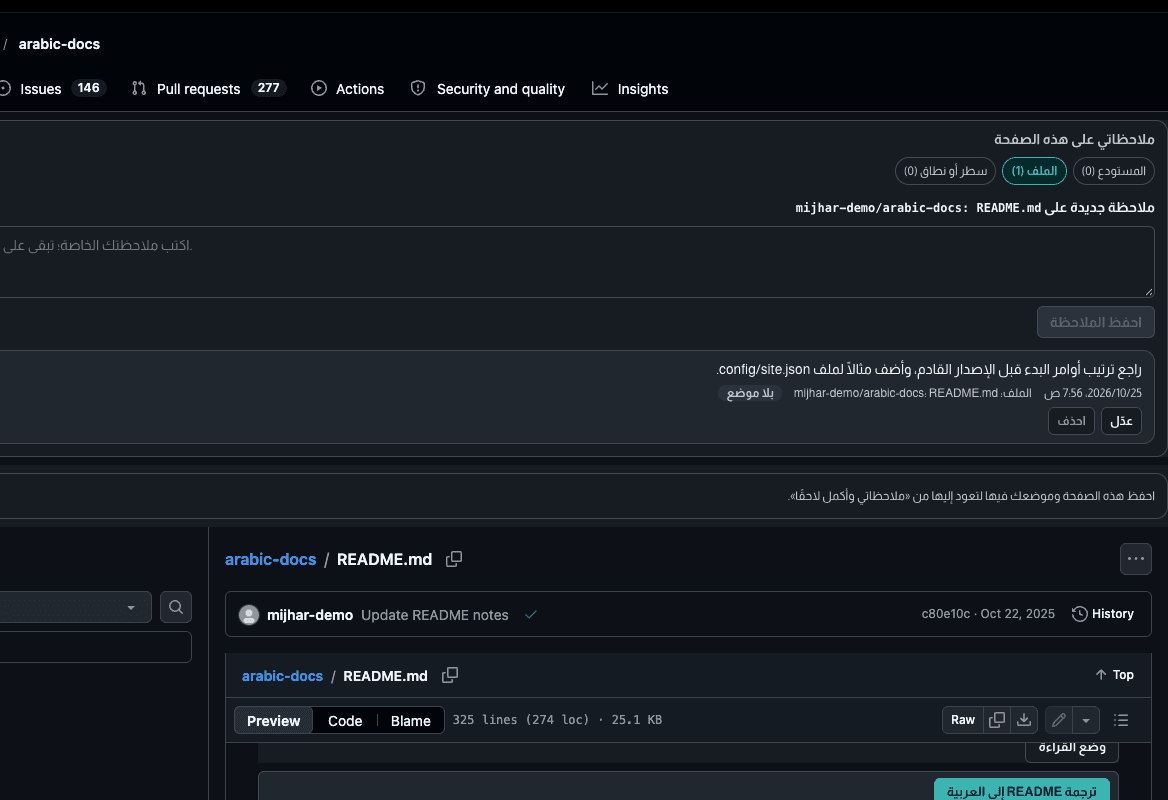The image size is (1168, 800).
Task: Open arabic-docs link in sticky file header
Action: (x=282, y=676)
